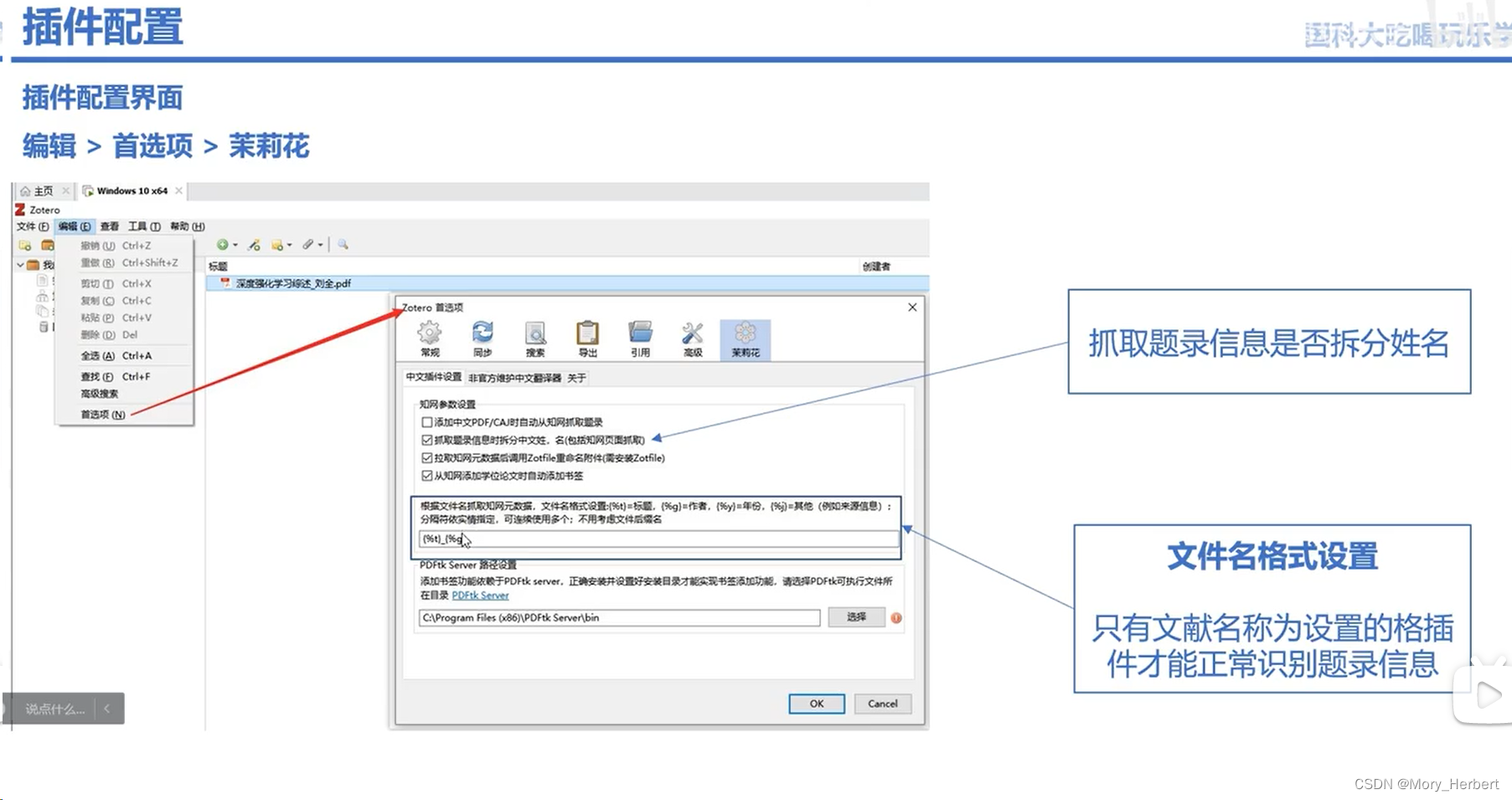
Task: Open the 帮助 (H) menu
Action: (187, 226)
